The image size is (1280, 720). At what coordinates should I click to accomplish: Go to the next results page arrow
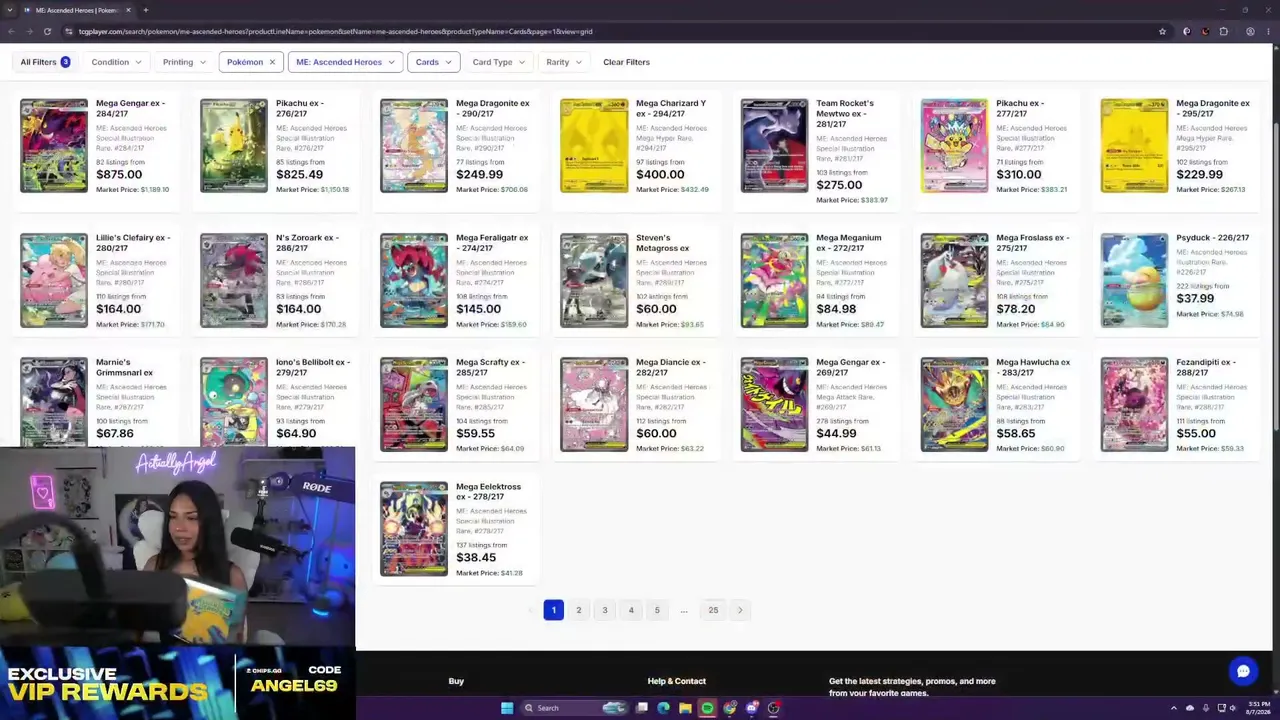pos(740,610)
